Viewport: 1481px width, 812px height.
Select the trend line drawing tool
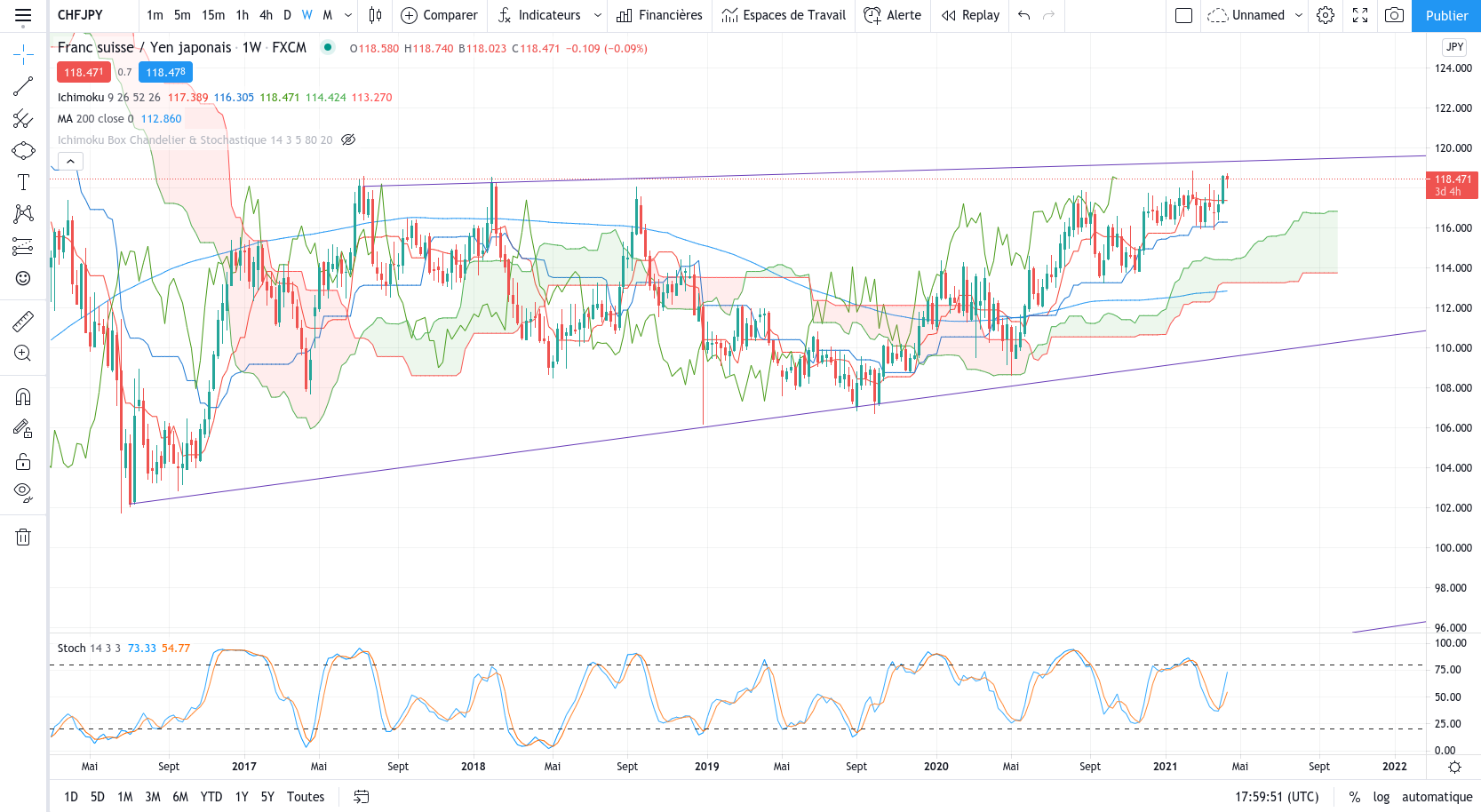(x=23, y=86)
